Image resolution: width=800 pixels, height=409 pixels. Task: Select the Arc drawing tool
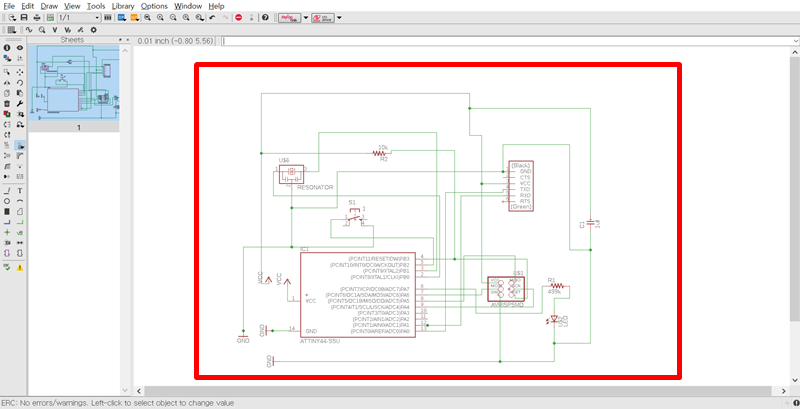click(20, 201)
